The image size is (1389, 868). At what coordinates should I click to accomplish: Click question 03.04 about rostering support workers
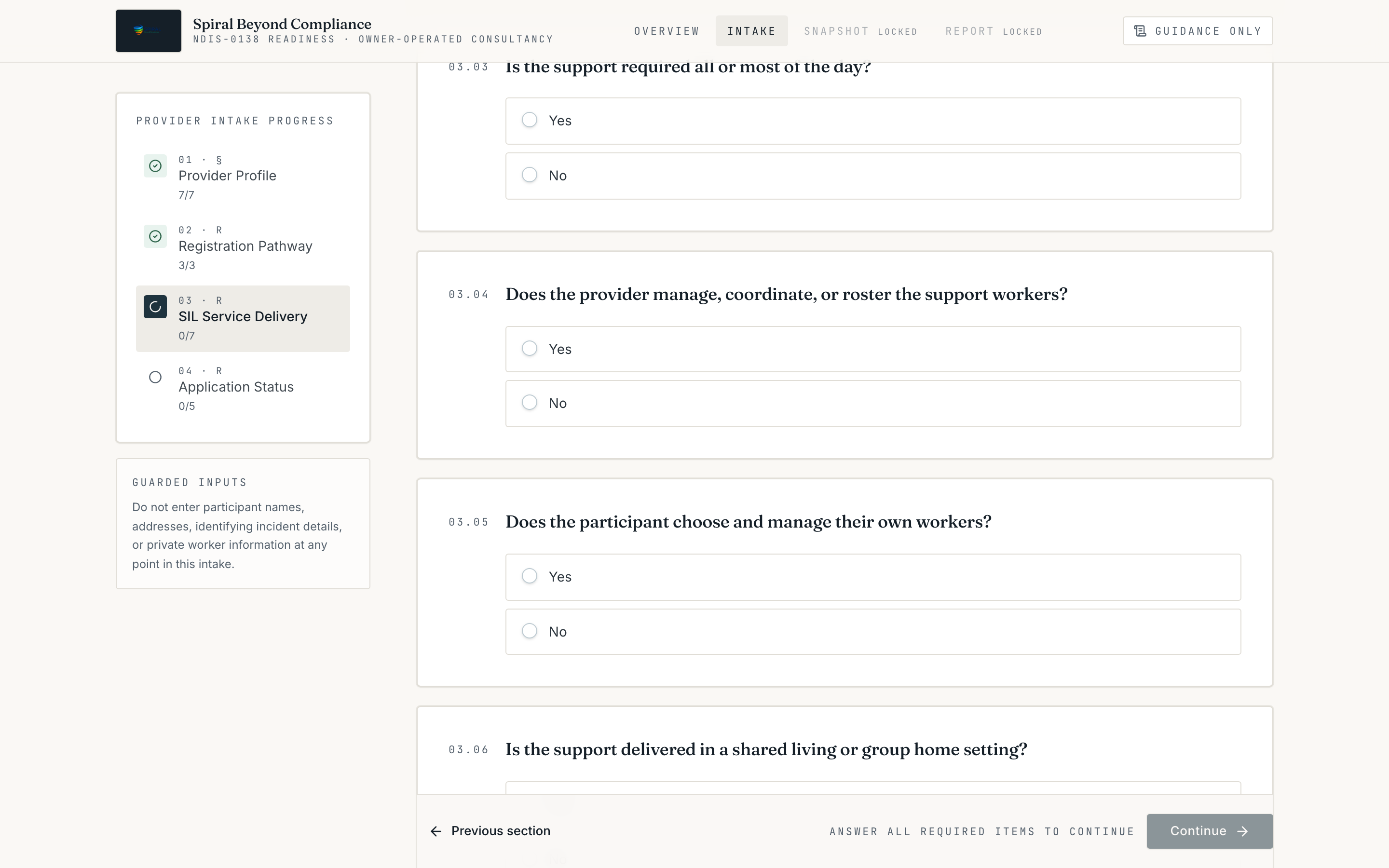point(786,294)
